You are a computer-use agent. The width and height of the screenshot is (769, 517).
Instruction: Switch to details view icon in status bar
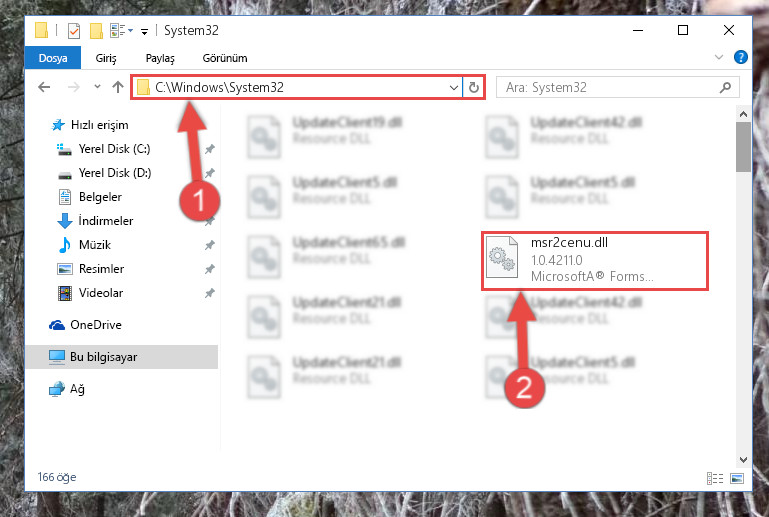tap(715, 478)
